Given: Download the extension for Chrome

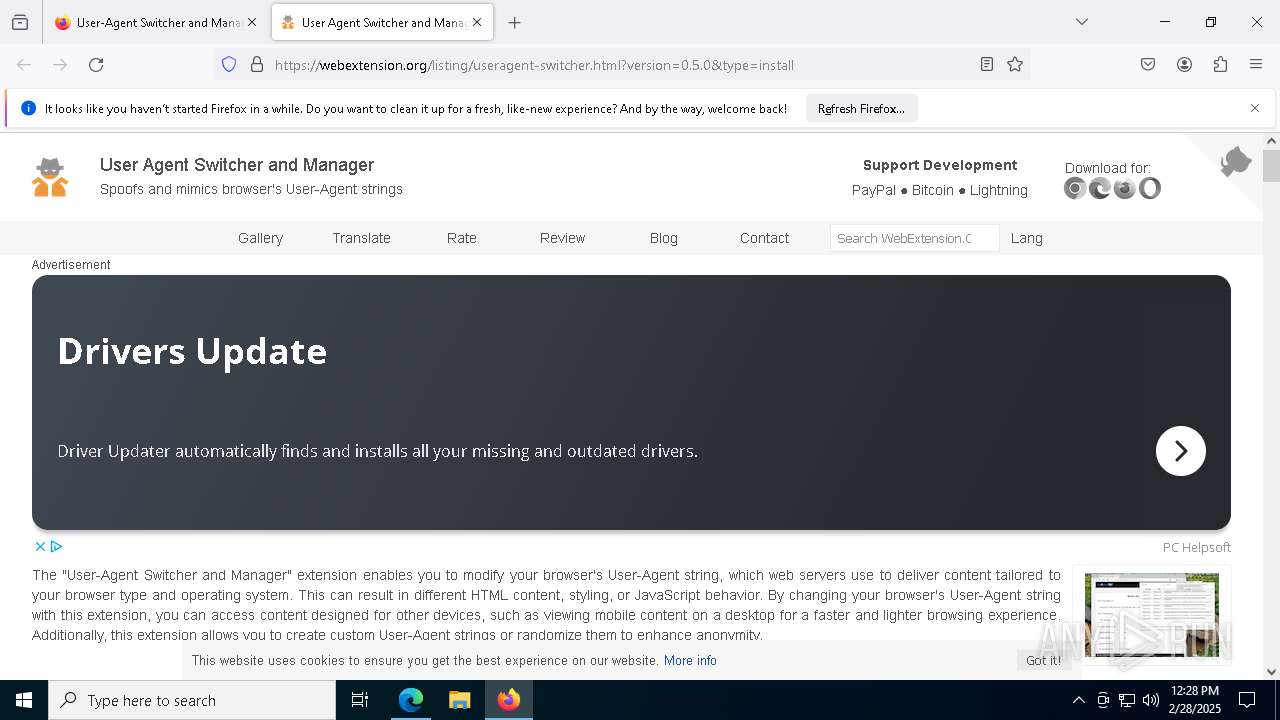Looking at the screenshot, I should pyautogui.click(x=1075, y=188).
